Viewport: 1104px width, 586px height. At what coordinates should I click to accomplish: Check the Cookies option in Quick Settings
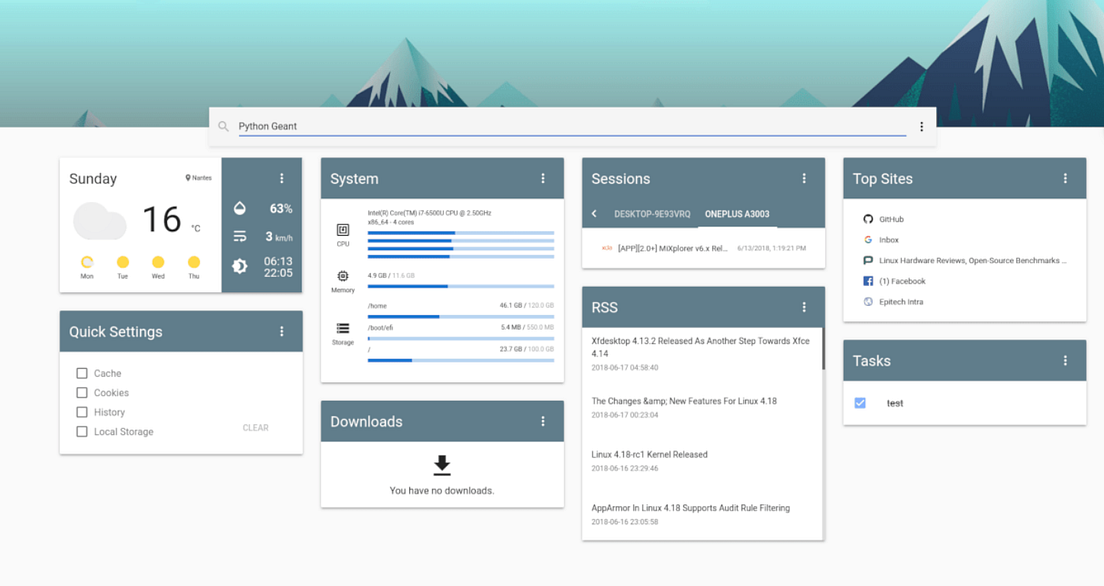point(81,392)
